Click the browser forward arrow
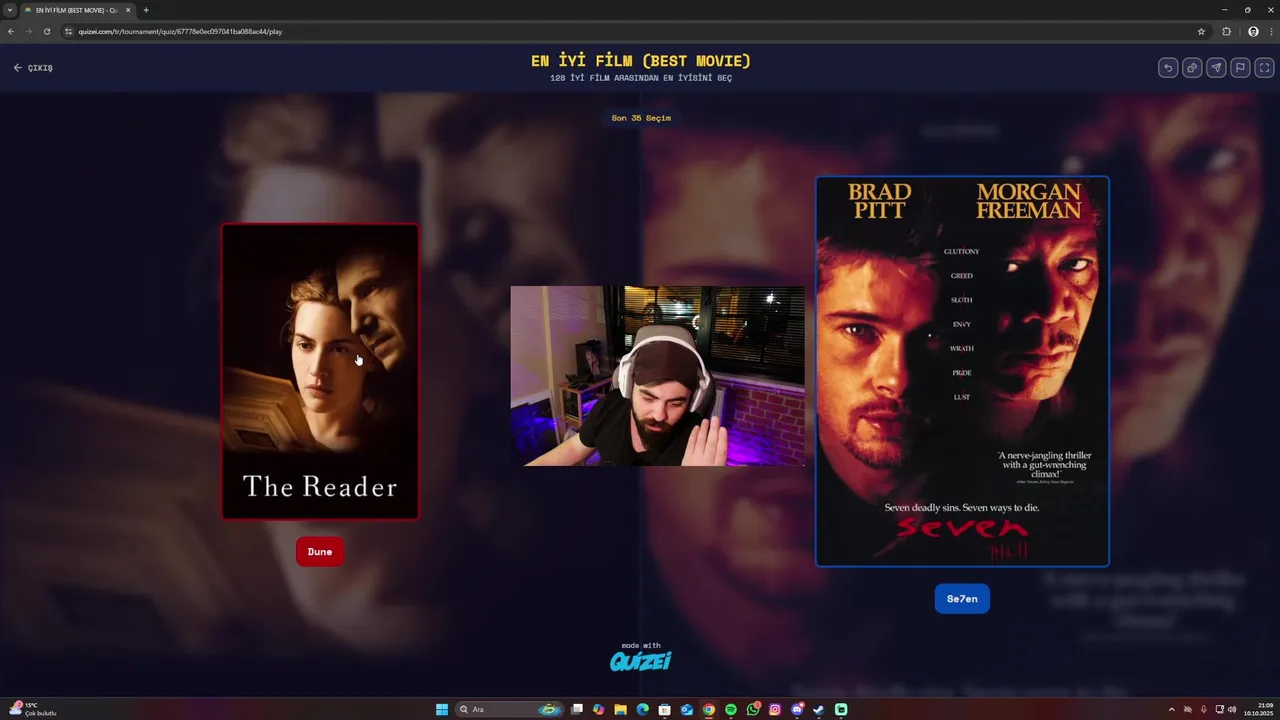This screenshot has height=720, width=1280. click(x=28, y=31)
